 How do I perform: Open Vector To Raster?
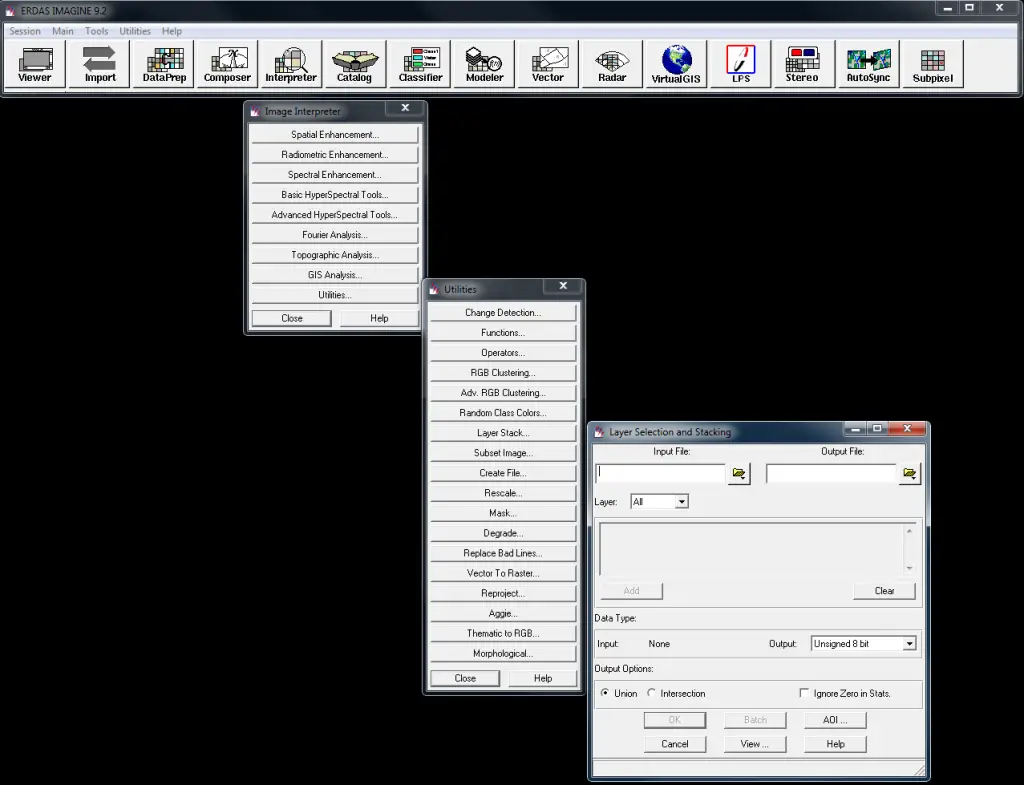pyautogui.click(x=503, y=573)
